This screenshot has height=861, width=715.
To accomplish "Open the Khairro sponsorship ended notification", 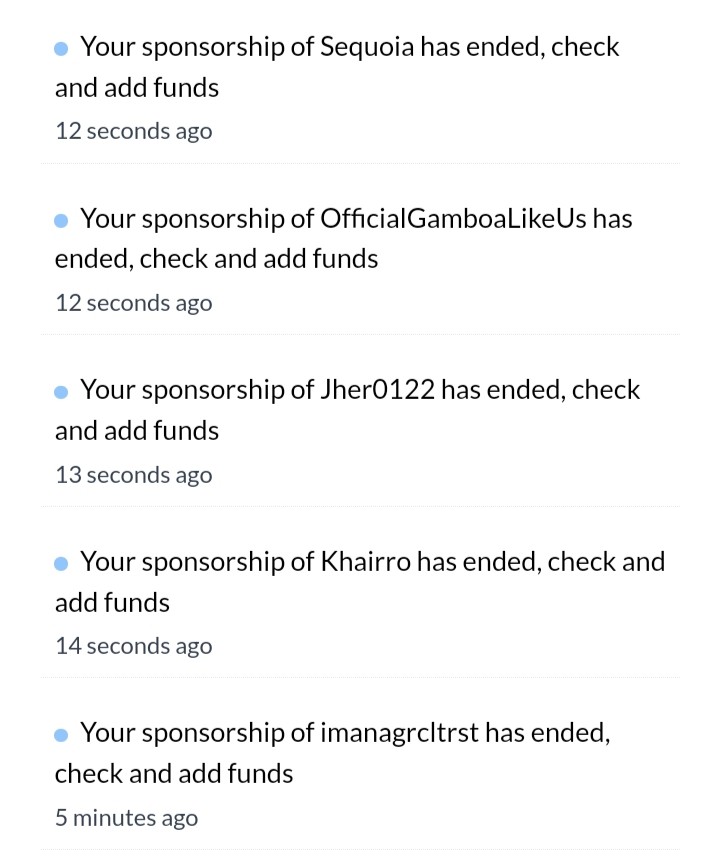I will 360,602.
